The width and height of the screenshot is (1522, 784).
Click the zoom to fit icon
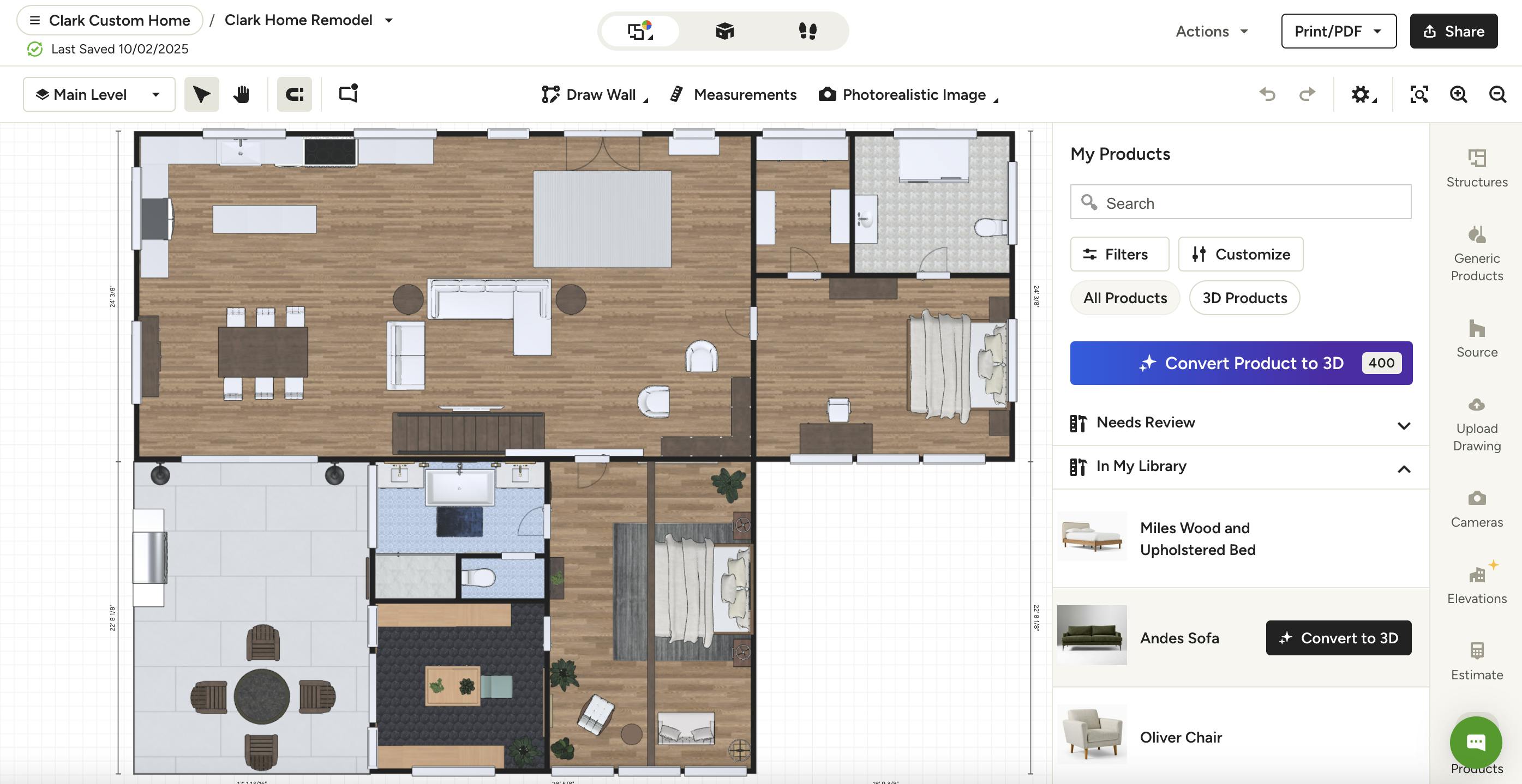click(1419, 94)
